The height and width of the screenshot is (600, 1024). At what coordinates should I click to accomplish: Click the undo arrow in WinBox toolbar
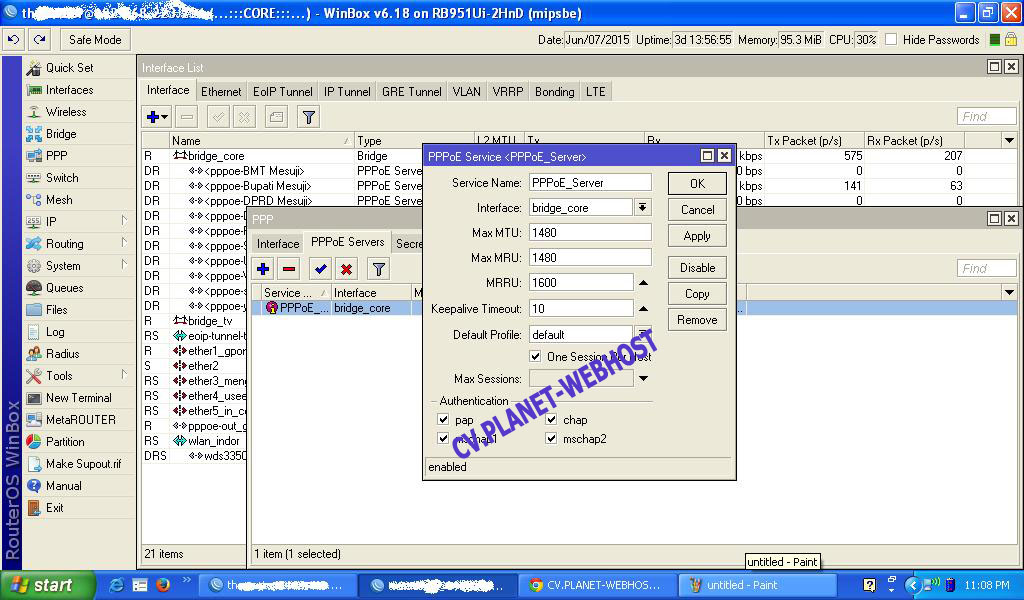14,40
